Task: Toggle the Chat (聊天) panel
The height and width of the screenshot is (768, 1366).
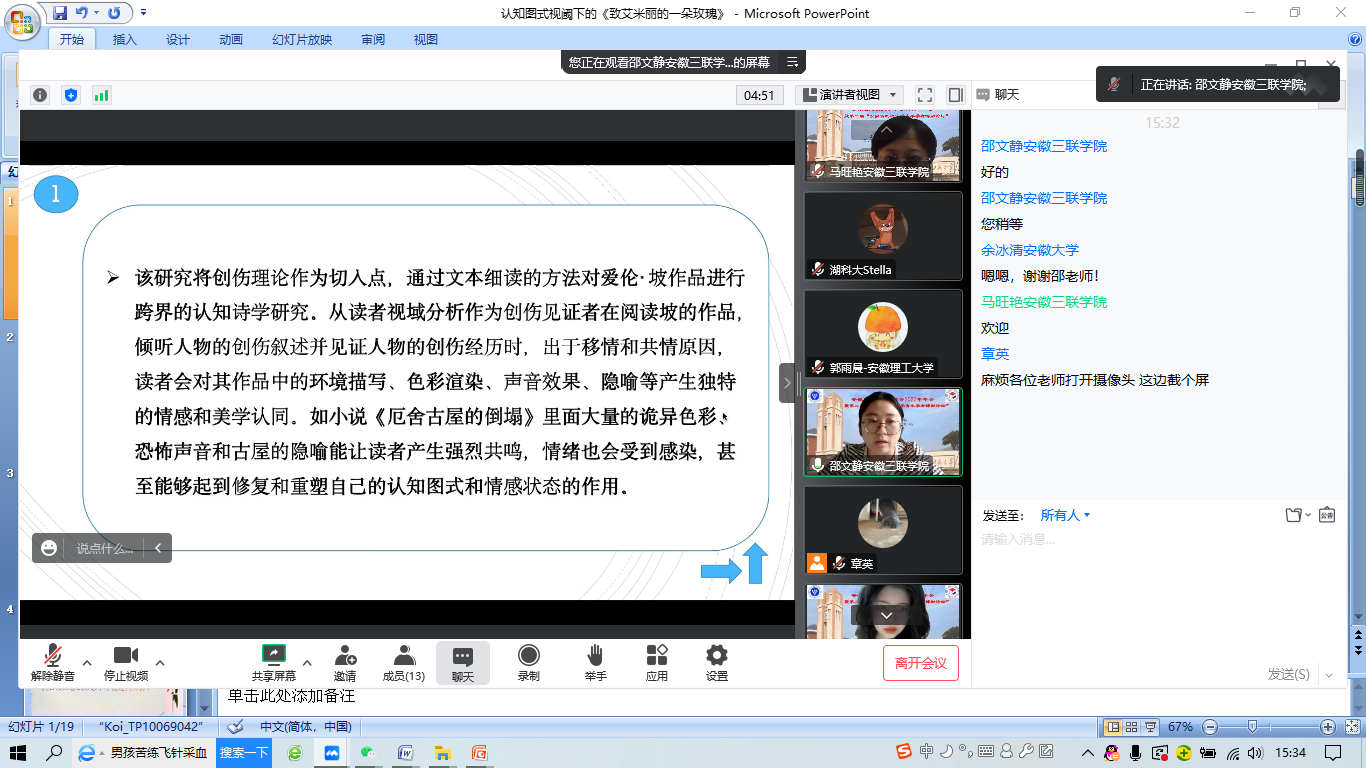Action: click(x=462, y=662)
